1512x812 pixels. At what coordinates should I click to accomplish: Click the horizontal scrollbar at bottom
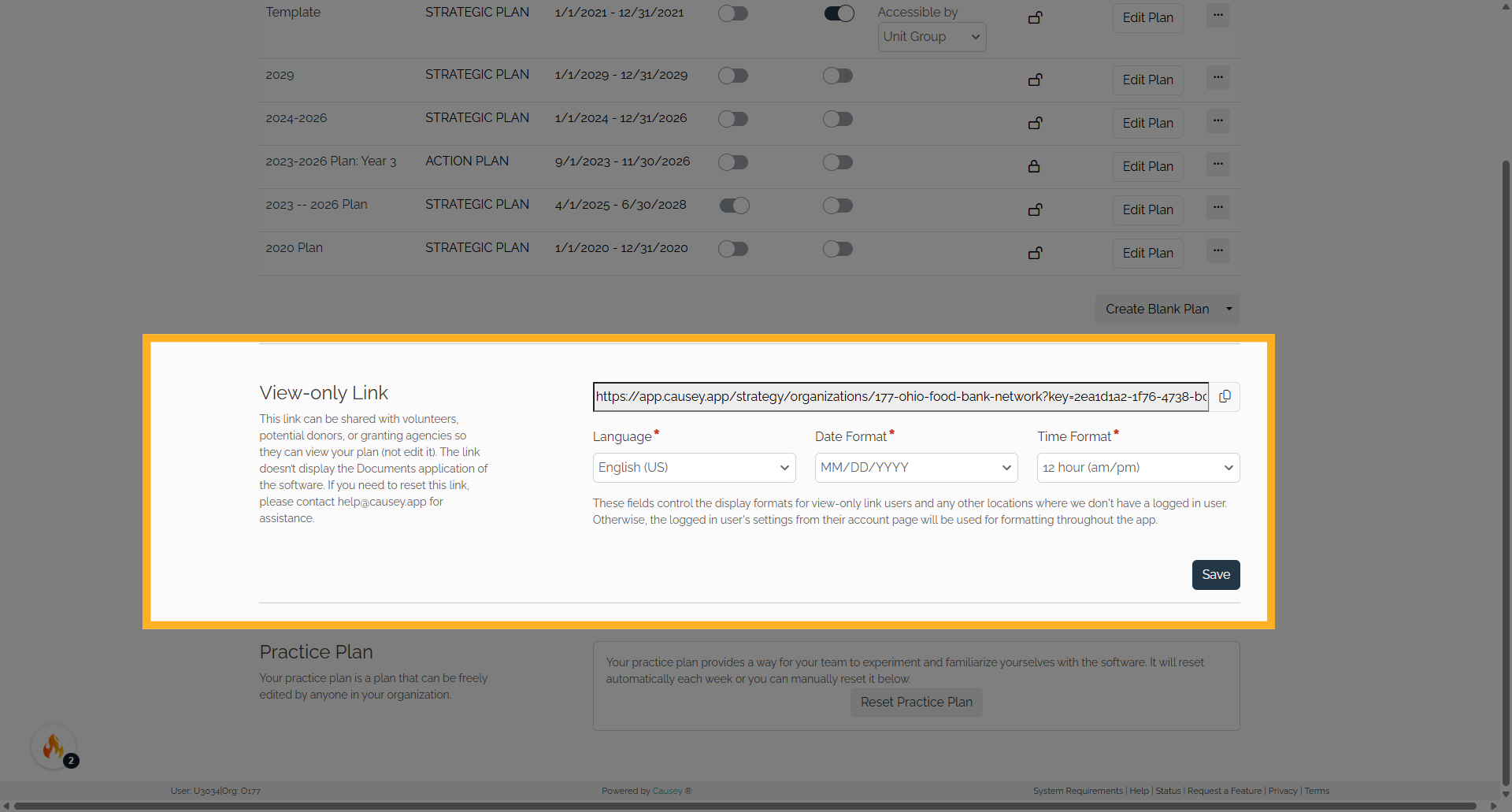(744, 806)
